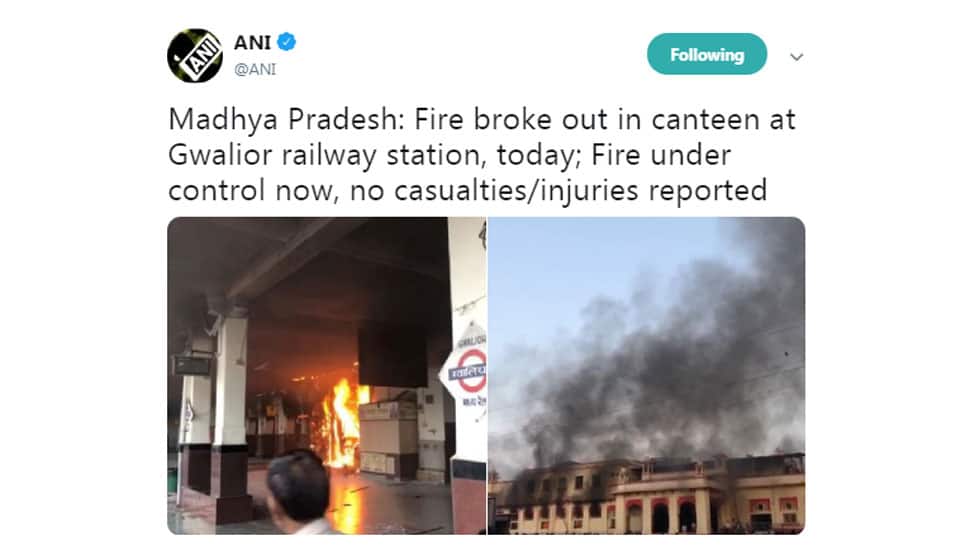Open the ANI display name link

tap(252, 43)
